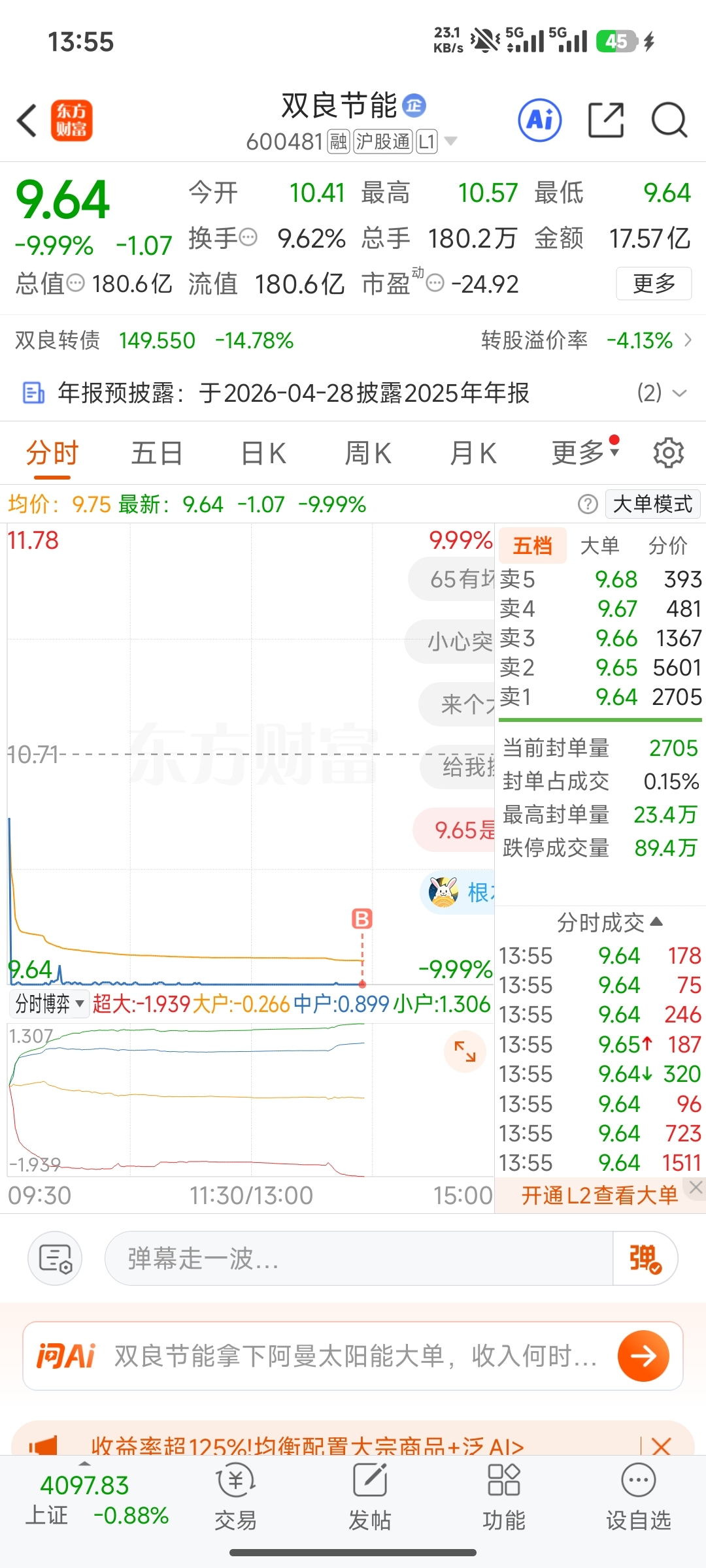Viewport: 706px width, 1568px height.
Task: Tap the orange 弹 danmaku toggle
Action: pyautogui.click(x=645, y=1258)
